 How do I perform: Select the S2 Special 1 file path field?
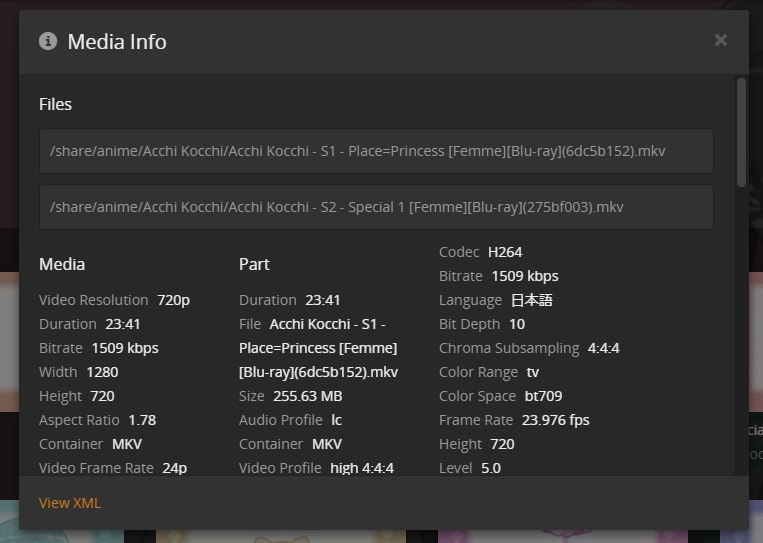376,207
